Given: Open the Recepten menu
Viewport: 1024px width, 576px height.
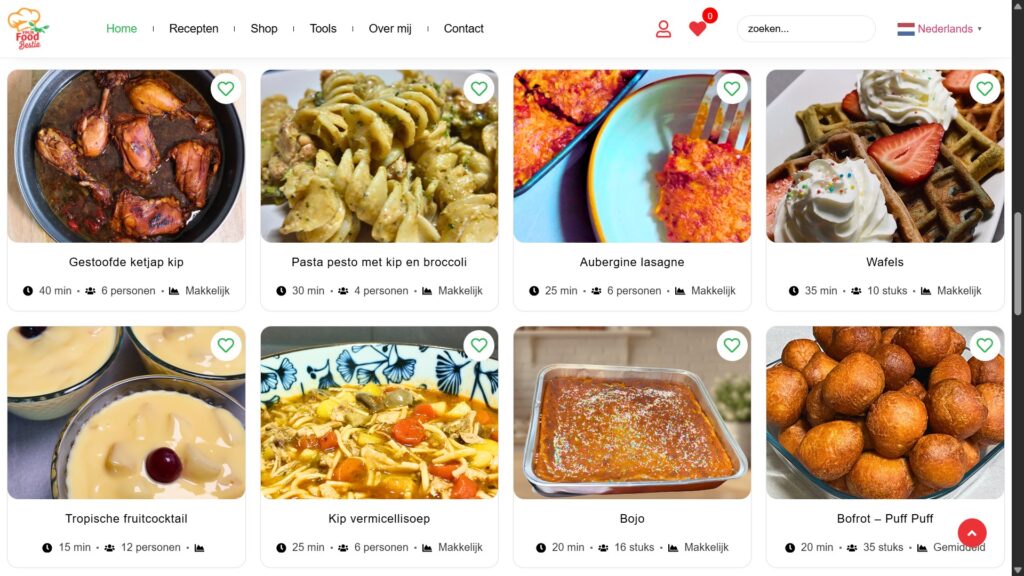Looking at the screenshot, I should tap(193, 29).
